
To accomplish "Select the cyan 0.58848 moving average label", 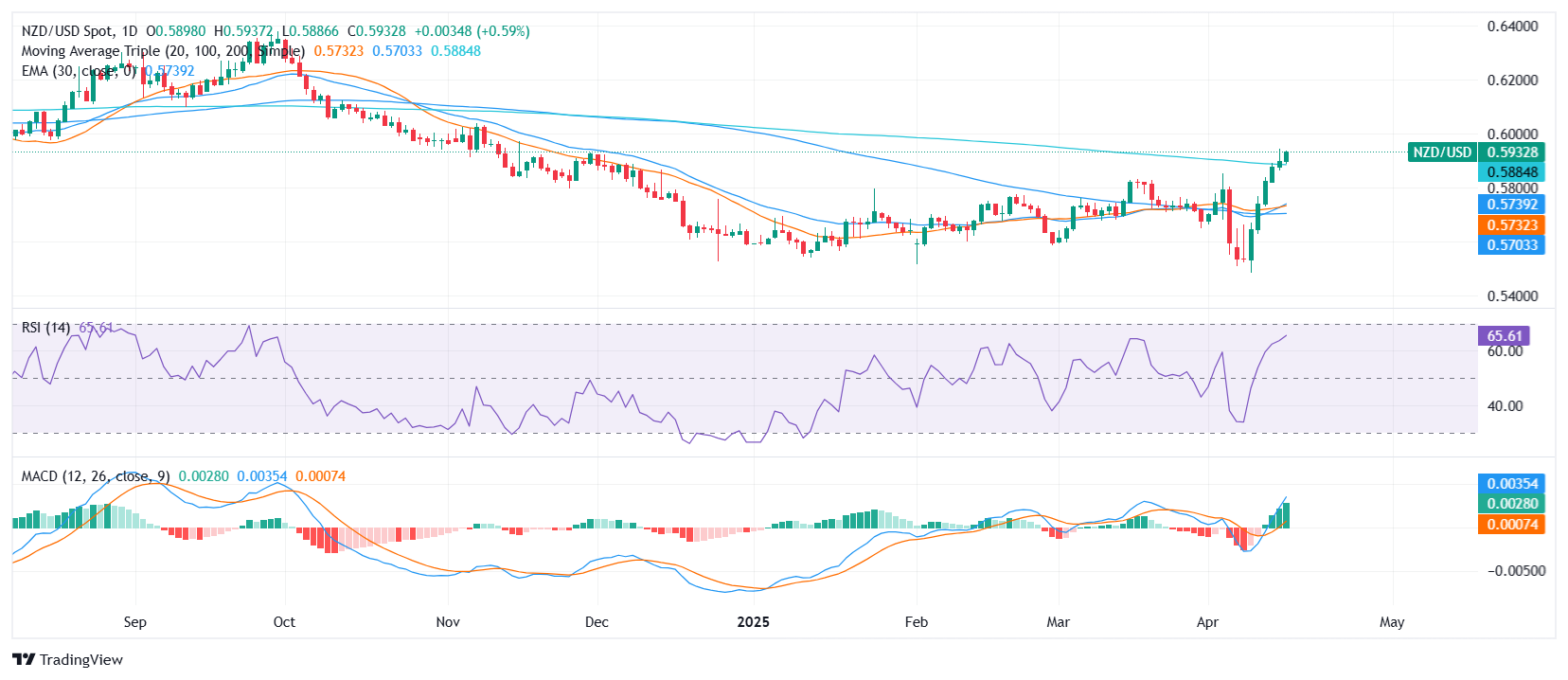I will pyautogui.click(x=1511, y=172).
